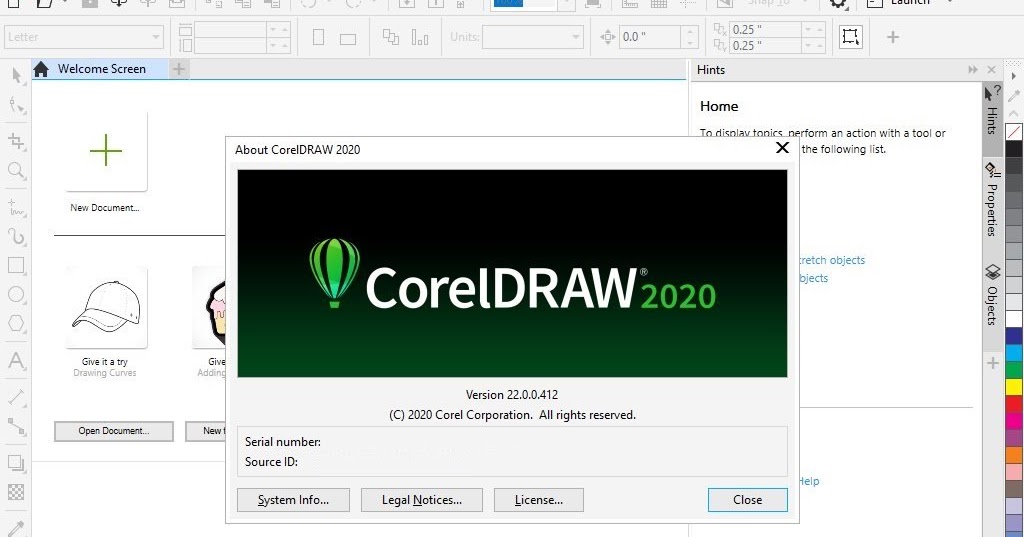Select the Polygon tool in toolbox
The height and width of the screenshot is (537, 1024).
[16, 323]
